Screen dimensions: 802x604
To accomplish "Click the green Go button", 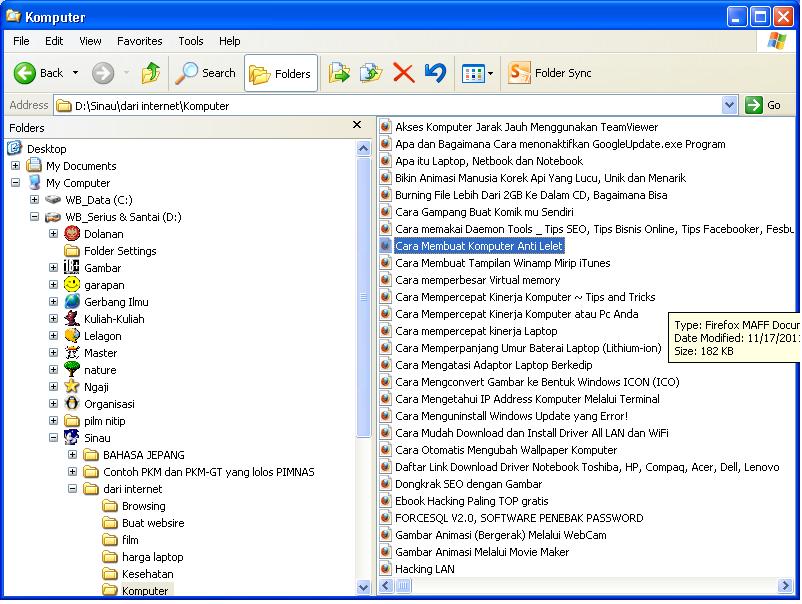I will [x=755, y=104].
